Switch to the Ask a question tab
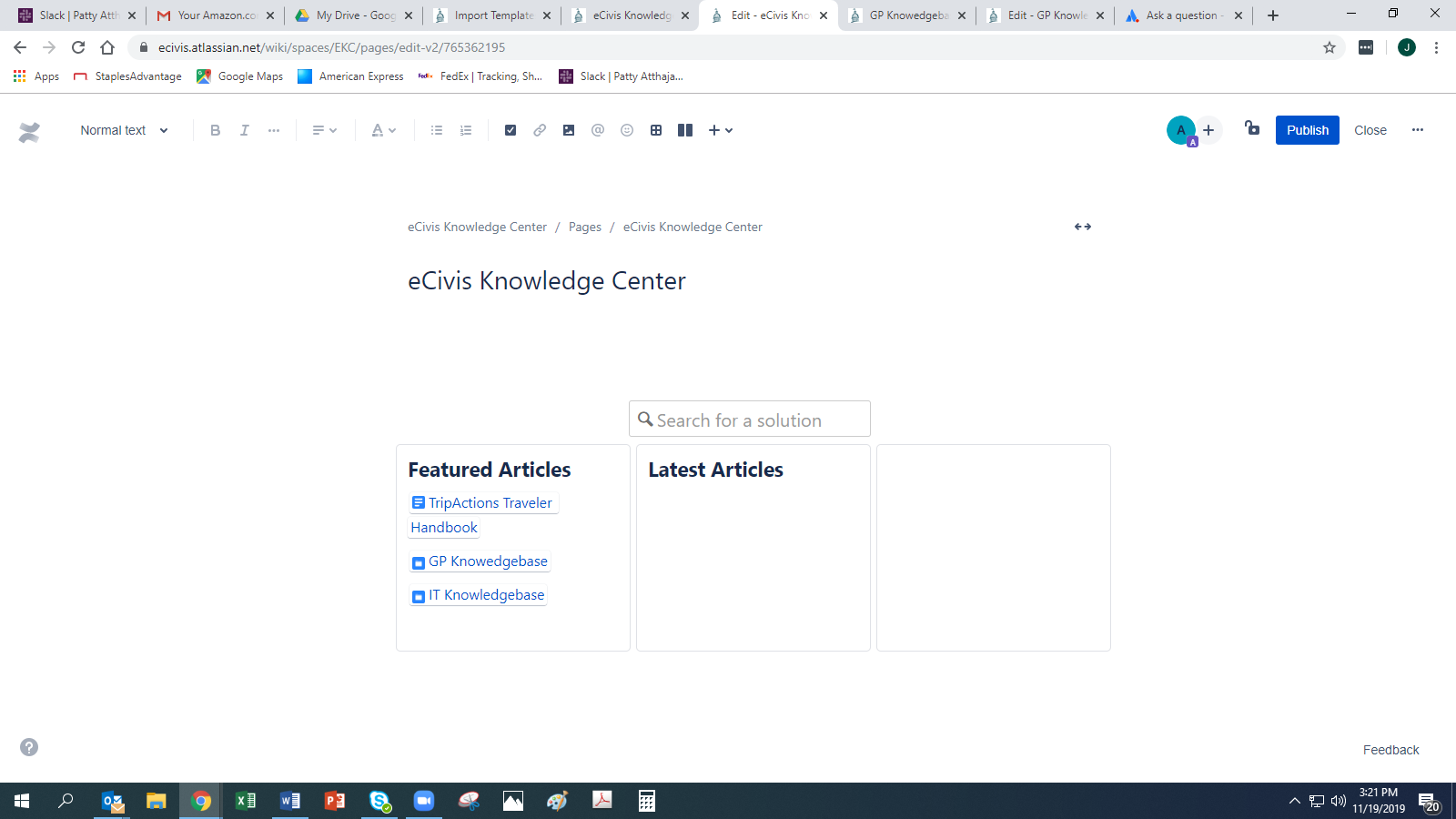Screen dimensions: 1456x819 click(x=1185, y=15)
